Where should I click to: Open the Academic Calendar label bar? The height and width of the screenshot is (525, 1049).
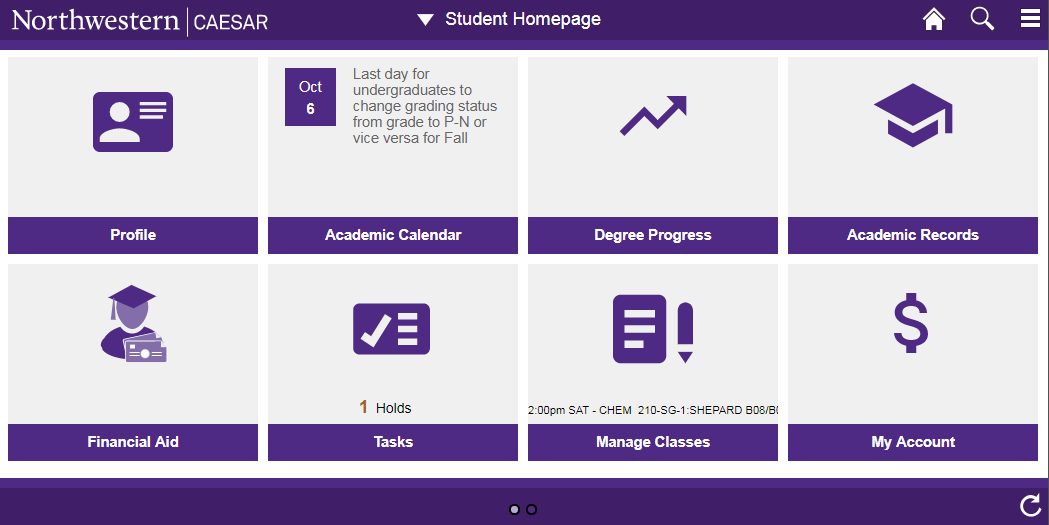[x=393, y=235]
